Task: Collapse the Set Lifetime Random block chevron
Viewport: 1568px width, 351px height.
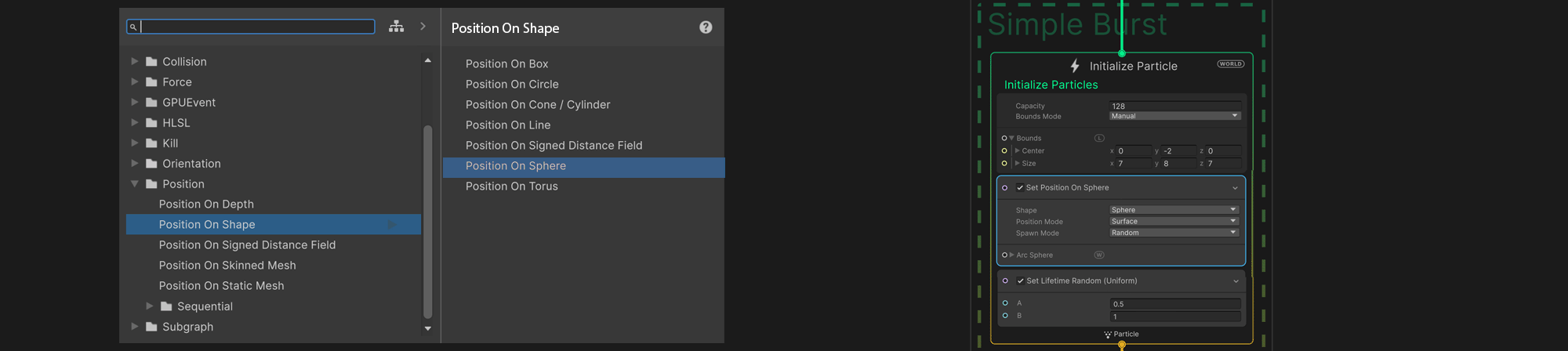Action: (1236, 281)
